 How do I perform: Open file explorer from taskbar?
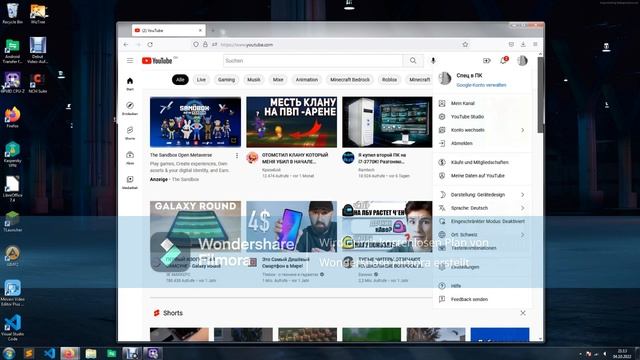tap(91, 353)
